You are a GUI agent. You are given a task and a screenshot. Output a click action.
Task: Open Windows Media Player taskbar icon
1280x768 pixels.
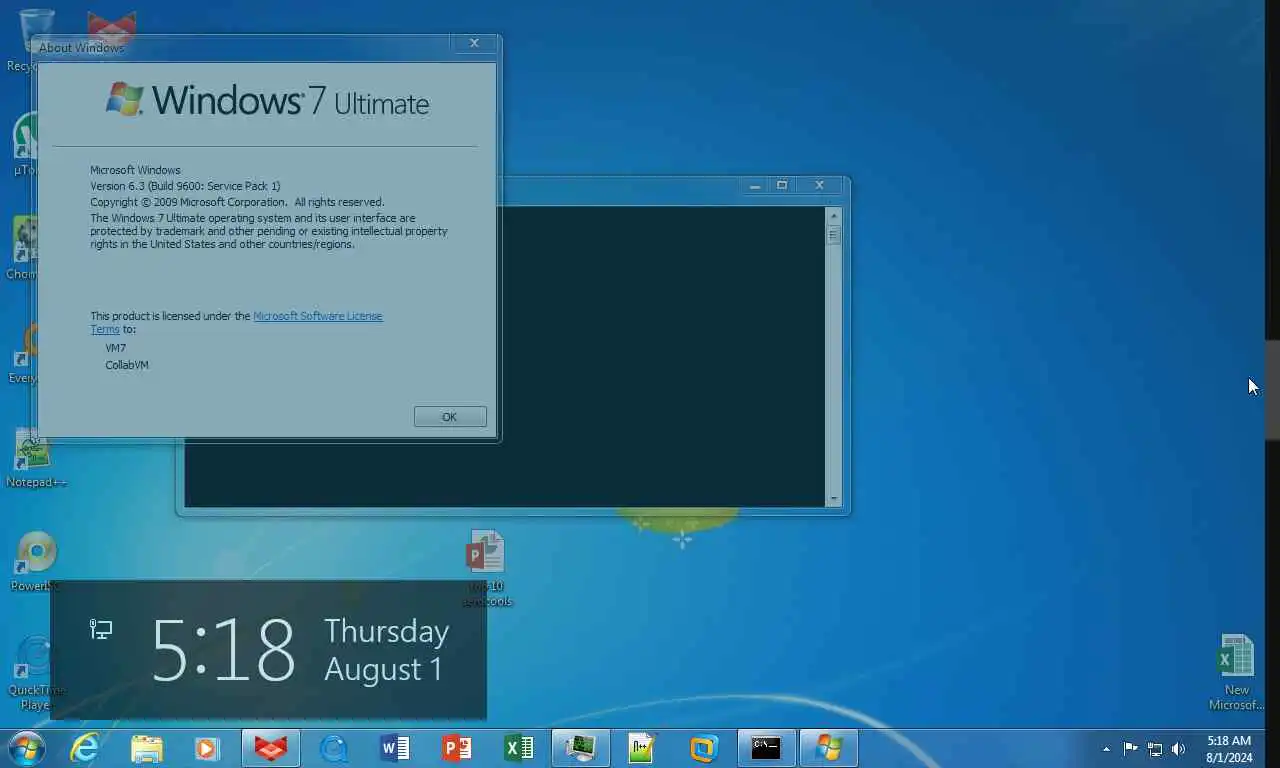pyautogui.click(x=207, y=748)
